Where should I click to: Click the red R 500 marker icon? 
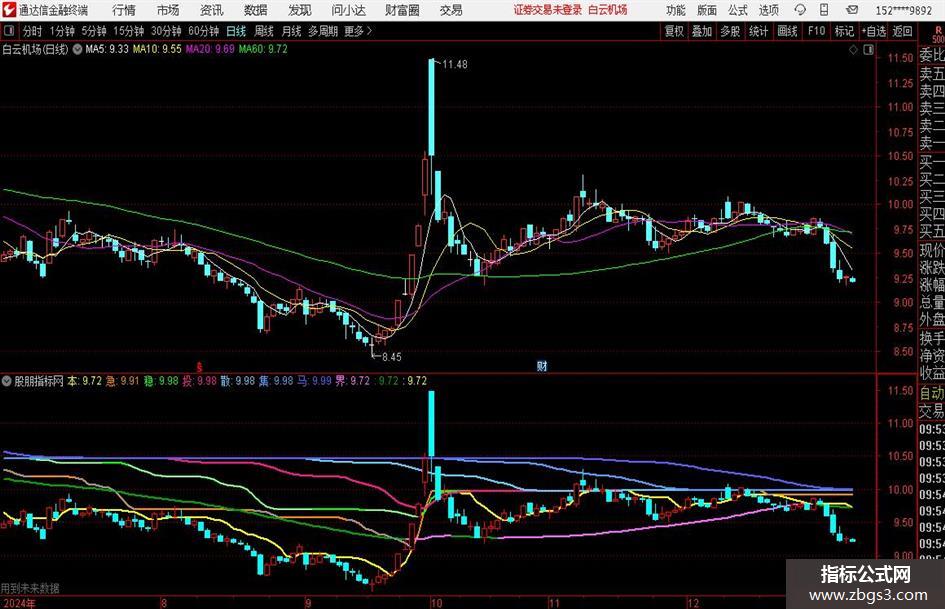[x=938, y=35]
